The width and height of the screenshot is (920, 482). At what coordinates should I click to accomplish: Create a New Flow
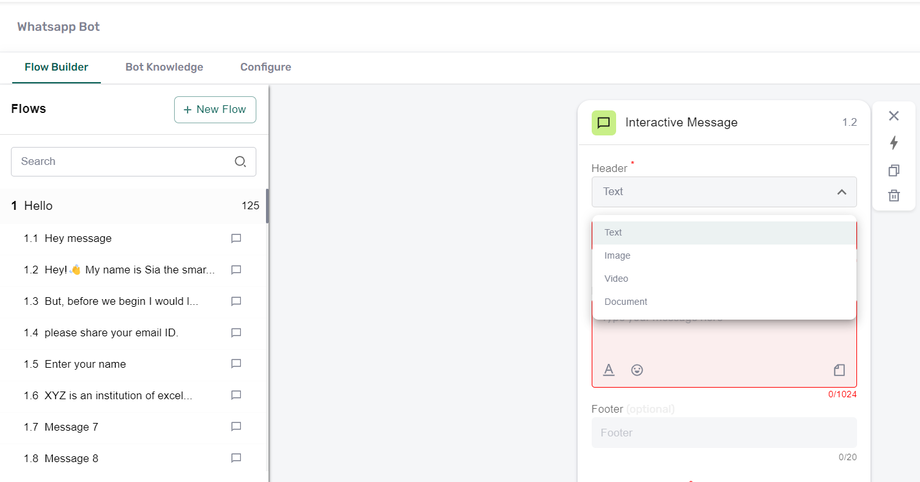pos(215,109)
